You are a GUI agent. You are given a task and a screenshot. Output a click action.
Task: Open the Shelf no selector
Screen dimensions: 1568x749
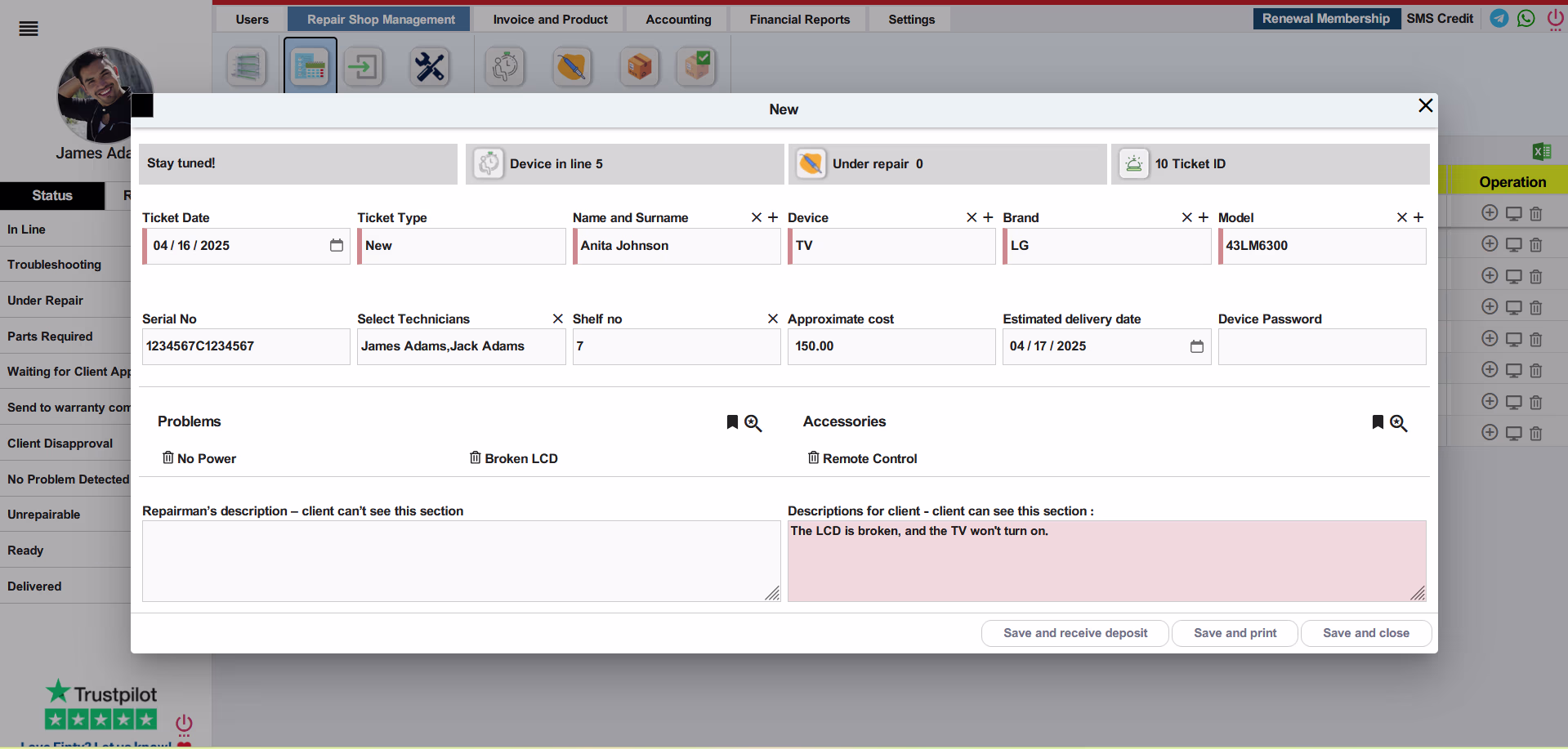tap(677, 346)
